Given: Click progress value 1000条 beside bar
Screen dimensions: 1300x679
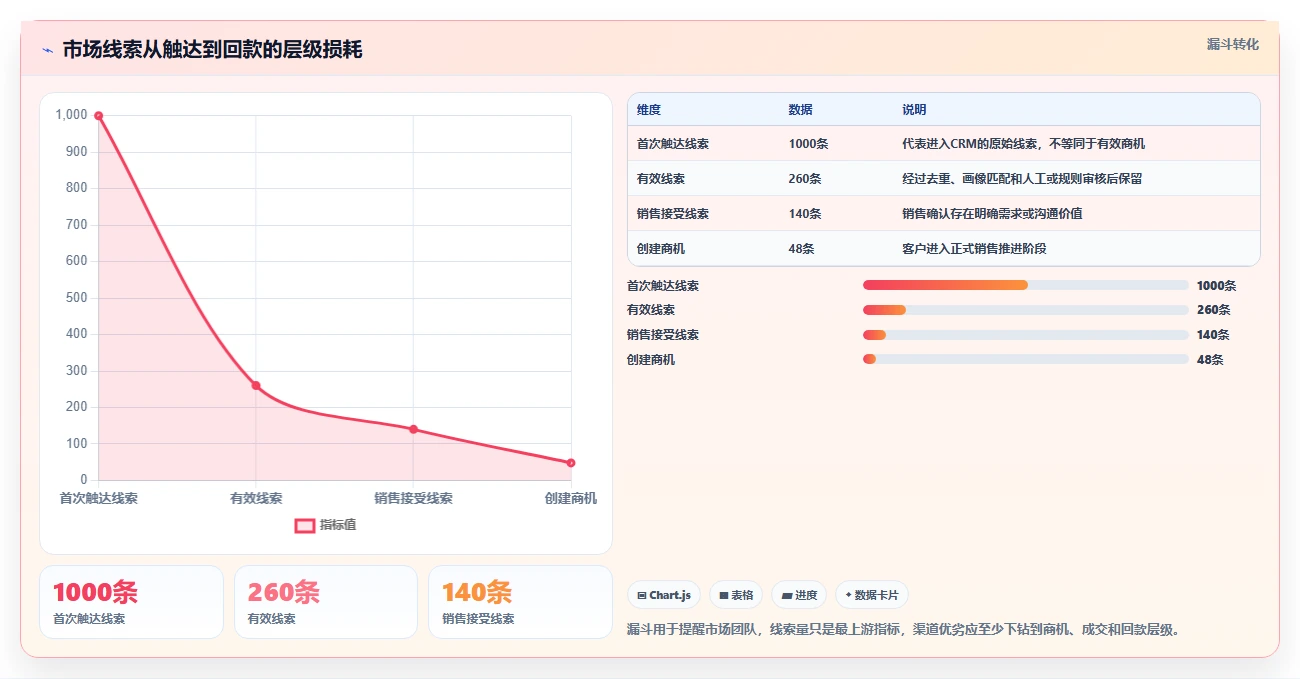Looking at the screenshot, I should pyautogui.click(x=1217, y=286).
